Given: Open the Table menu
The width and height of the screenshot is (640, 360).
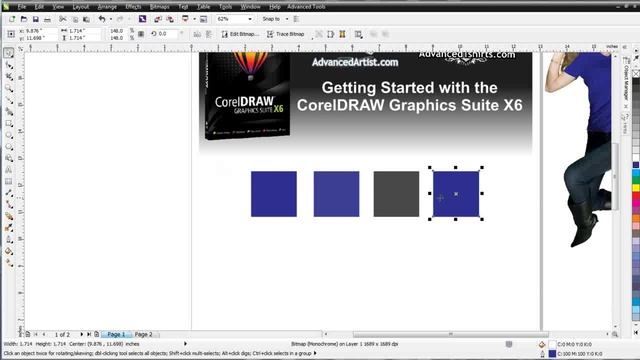Looking at the screenshot, I should click(x=203, y=7).
